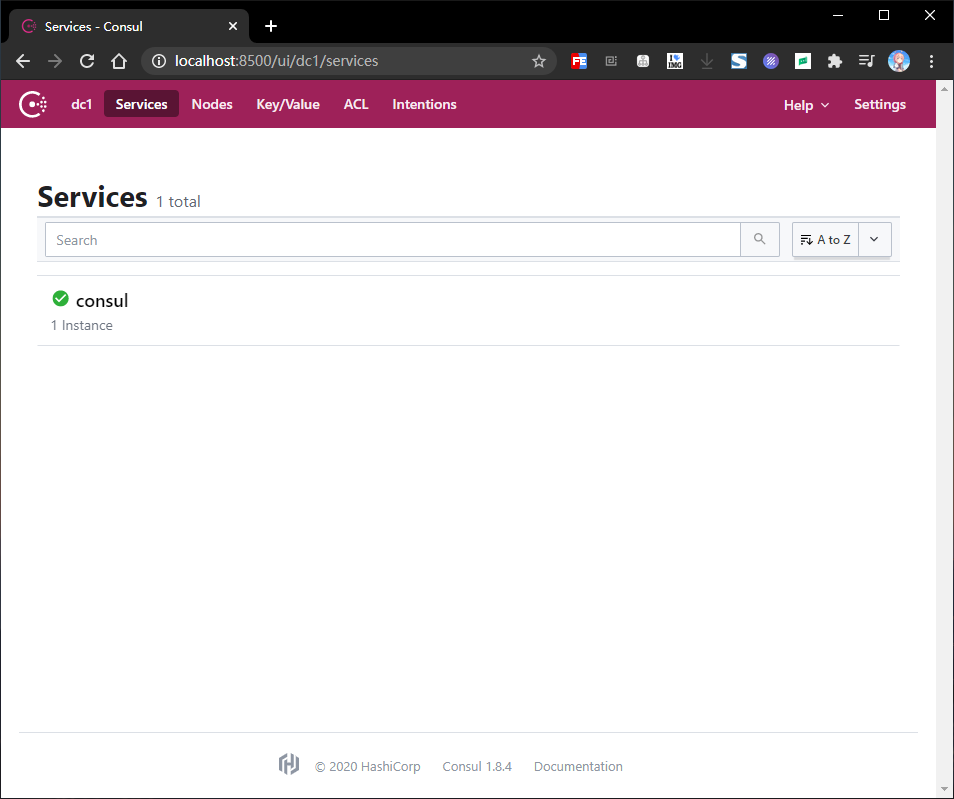
Task: Focus the Search services input field
Action: coord(392,239)
